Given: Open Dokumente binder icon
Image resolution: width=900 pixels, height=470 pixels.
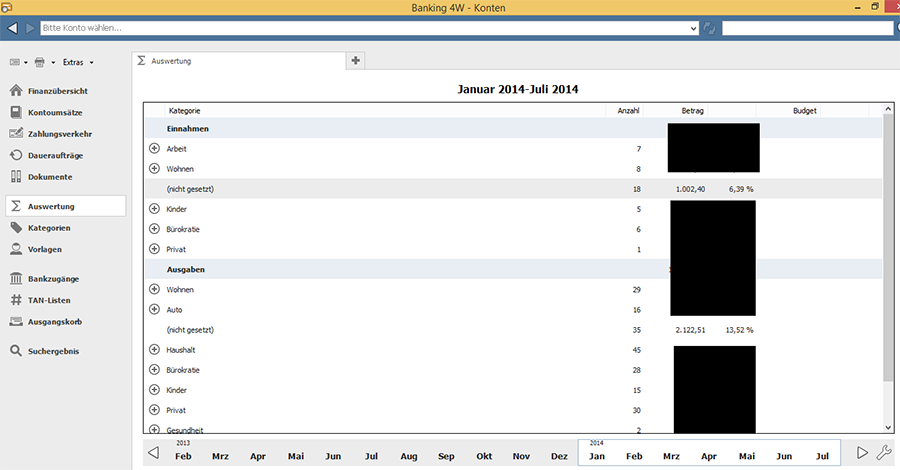Looking at the screenshot, I should (16, 177).
